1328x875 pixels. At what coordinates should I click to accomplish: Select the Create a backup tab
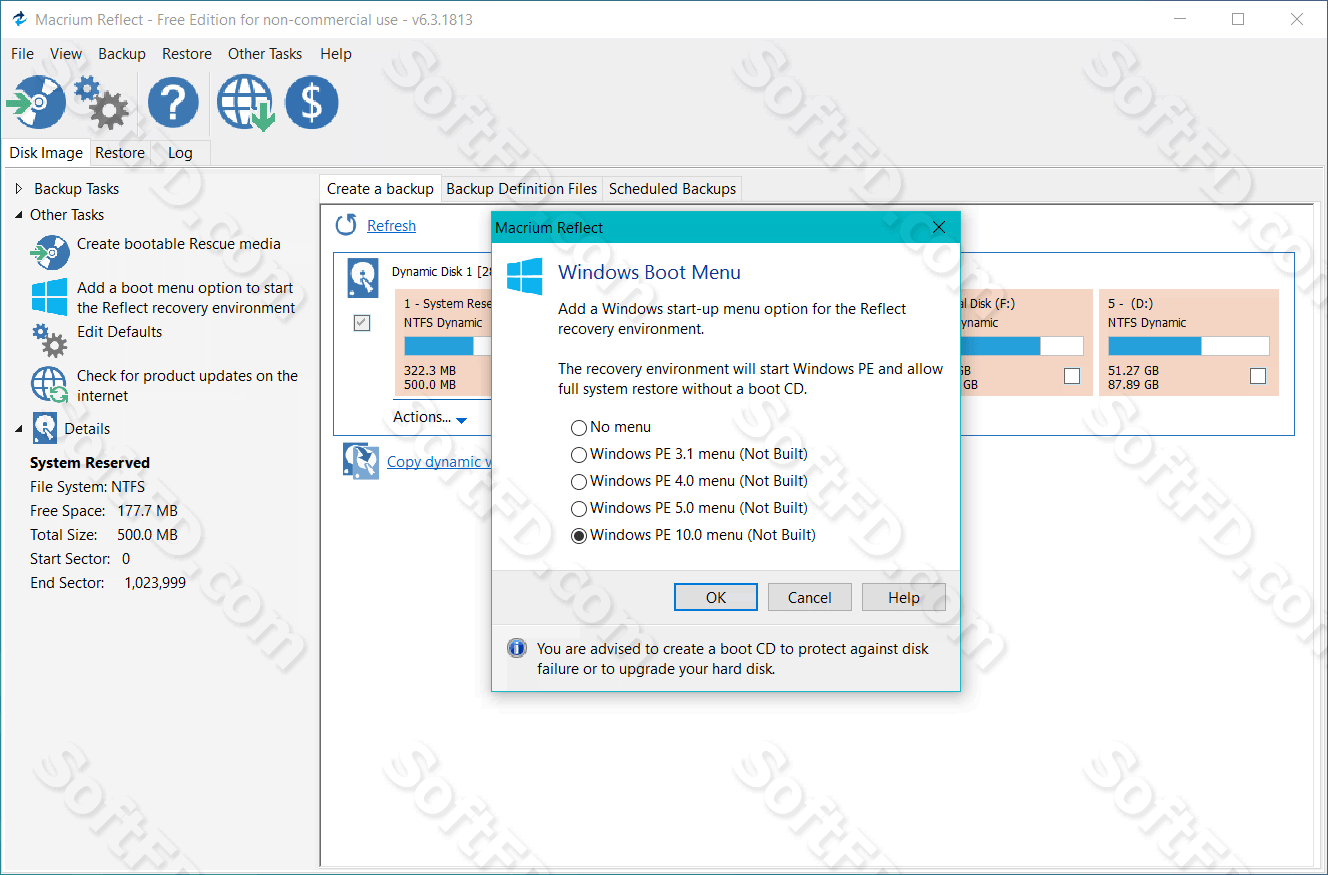tap(380, 188)
